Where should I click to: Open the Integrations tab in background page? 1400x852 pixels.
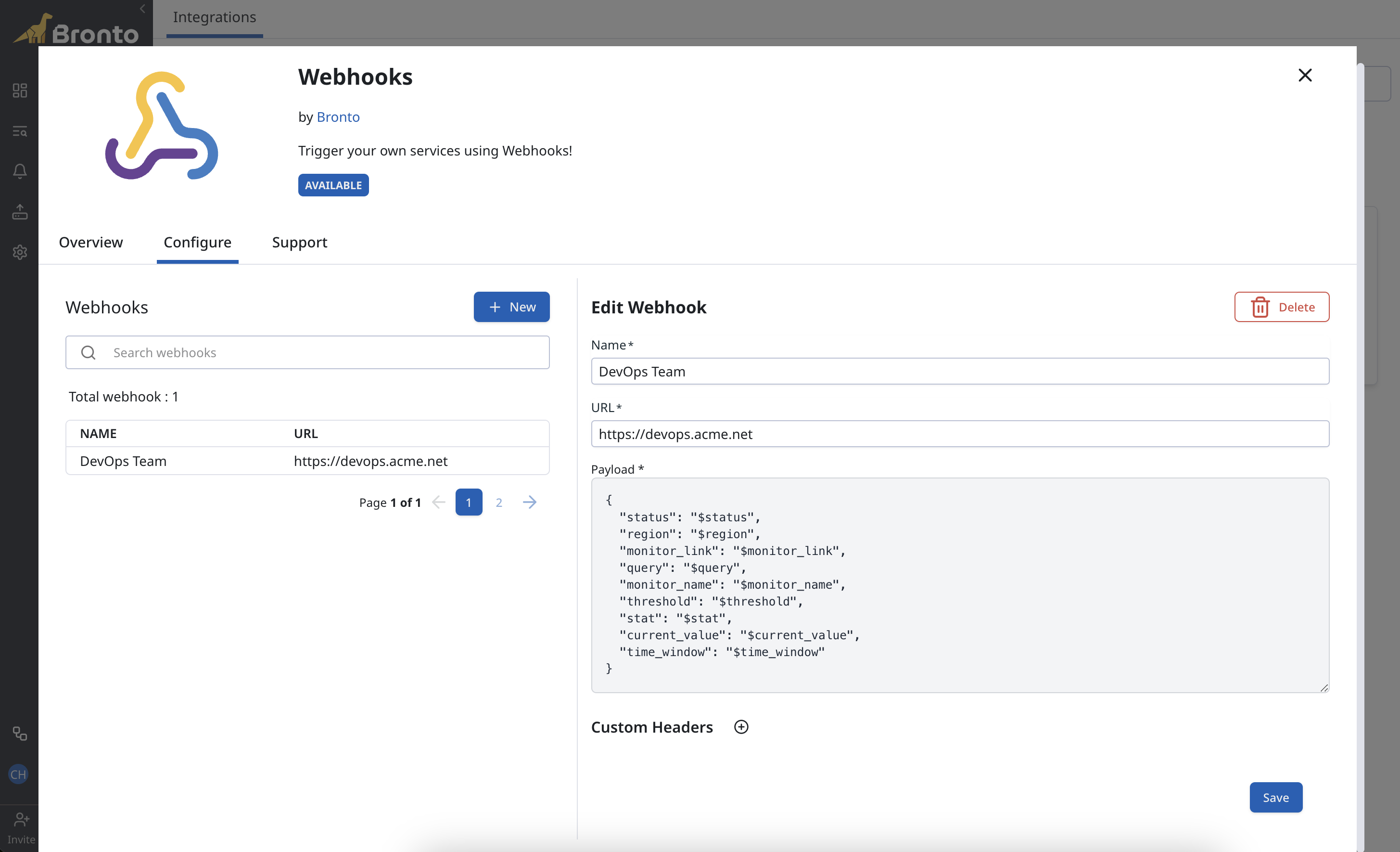pyautogui.click(x=214, y=17)
